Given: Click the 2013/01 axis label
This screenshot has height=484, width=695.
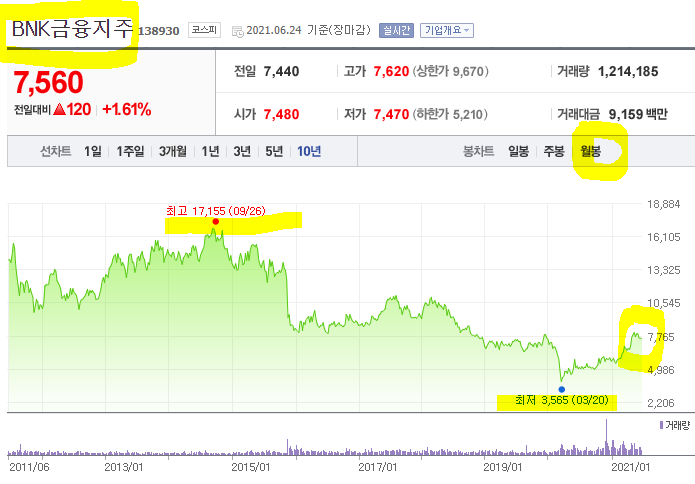Looking at the screenshot, I should pyautogui.click(x=124, y=467).
